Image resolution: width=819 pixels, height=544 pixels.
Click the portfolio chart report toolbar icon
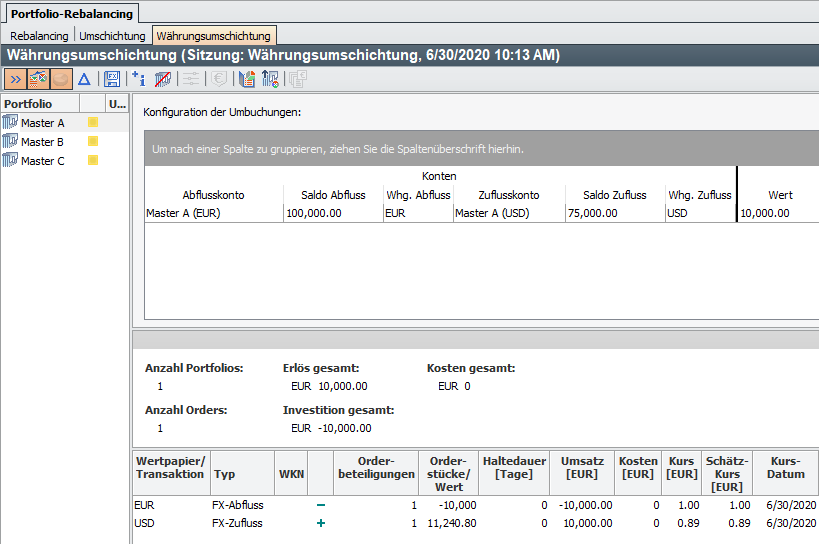[247, 79]
